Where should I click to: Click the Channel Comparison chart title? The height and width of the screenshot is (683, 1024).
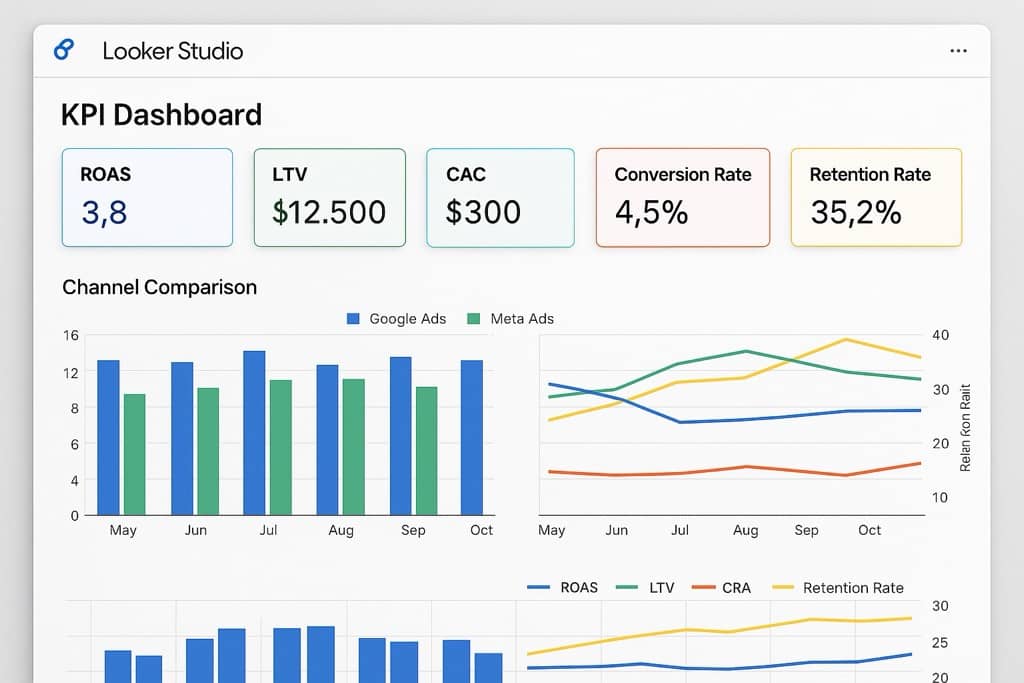159,287
